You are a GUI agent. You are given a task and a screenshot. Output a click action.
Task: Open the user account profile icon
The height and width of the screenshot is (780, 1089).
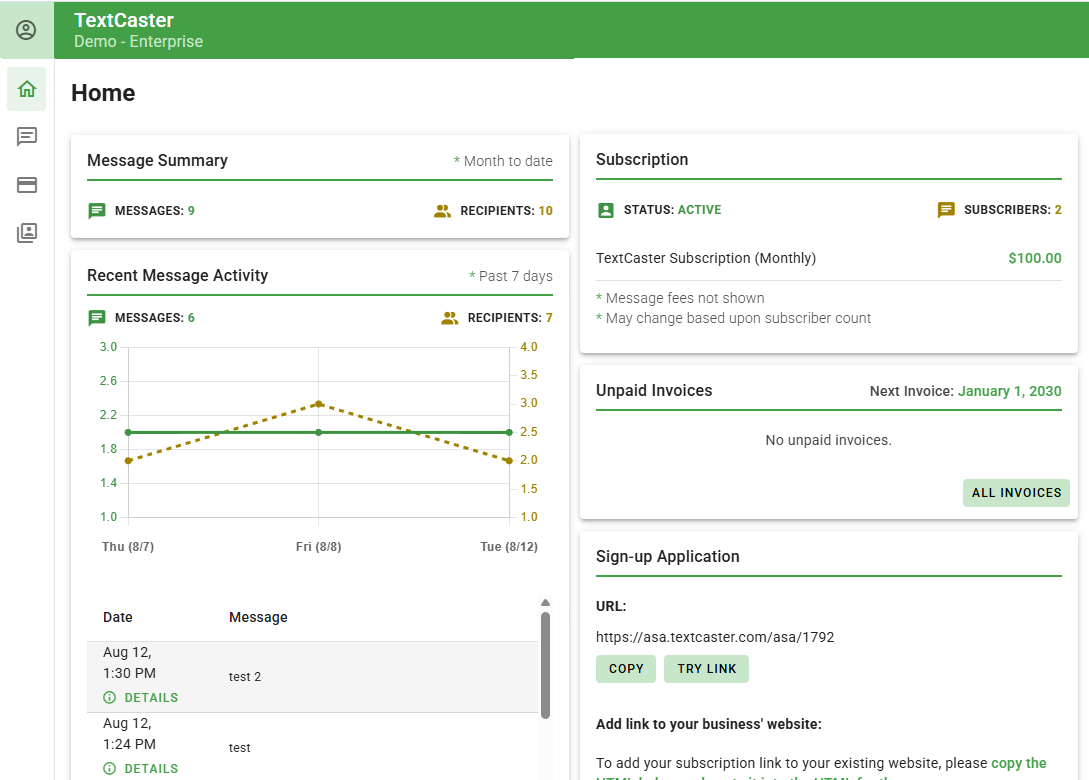26,30
